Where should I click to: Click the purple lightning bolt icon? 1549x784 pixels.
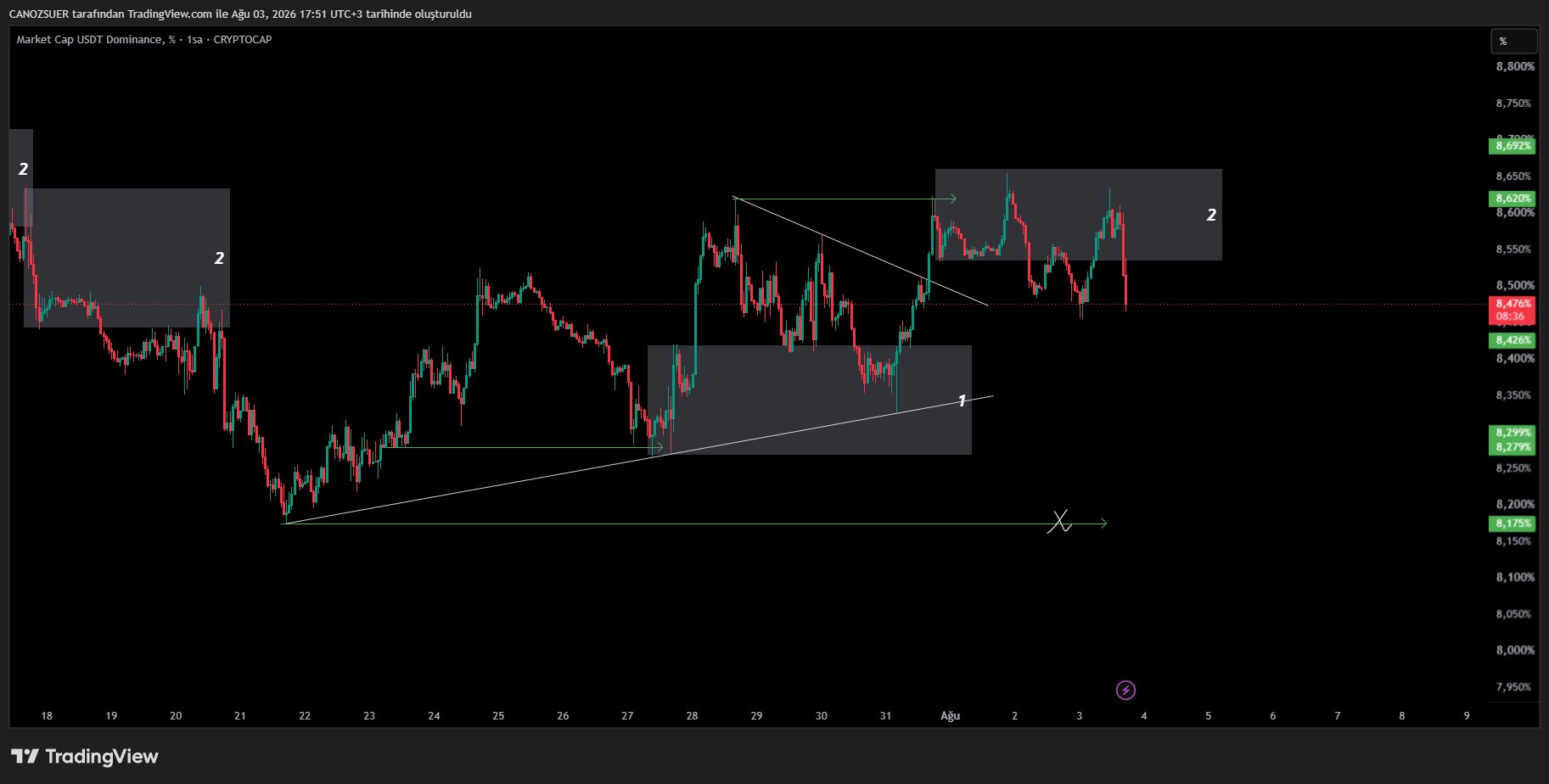[x=1125, y=690]
